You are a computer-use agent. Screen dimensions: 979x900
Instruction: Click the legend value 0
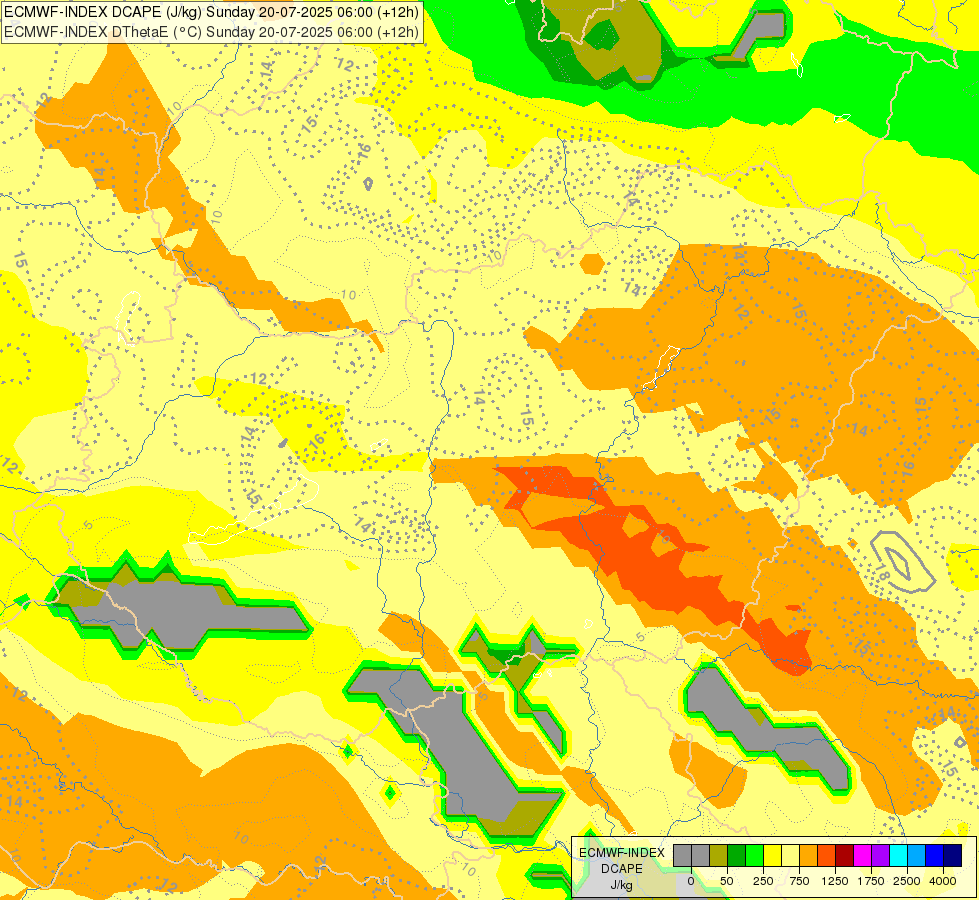pyautogui.click(x=691, y=881)
